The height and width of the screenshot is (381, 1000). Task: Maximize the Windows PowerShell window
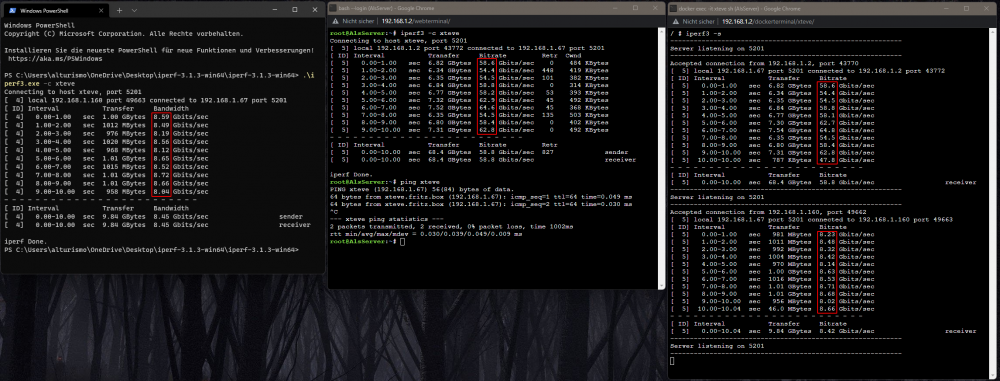click(295, 10)
